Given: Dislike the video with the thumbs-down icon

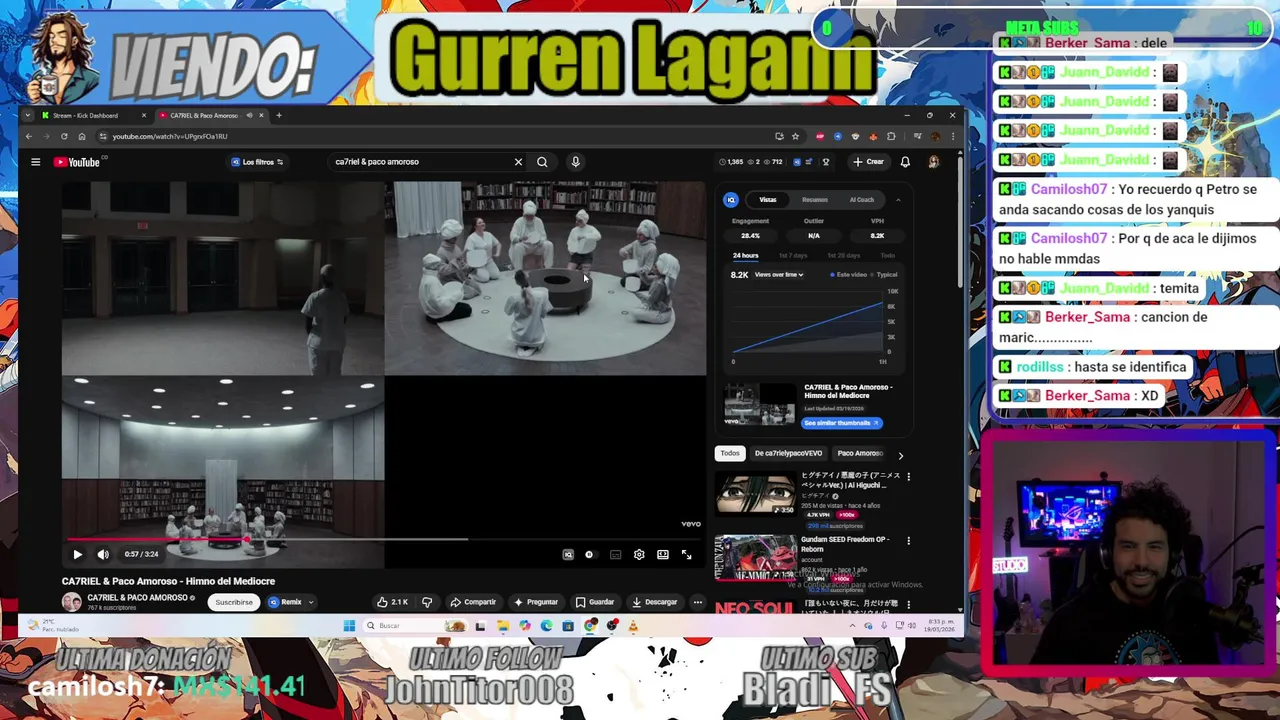Looking at the screenshot, I should pyautogui.click(x=427, y=602).
